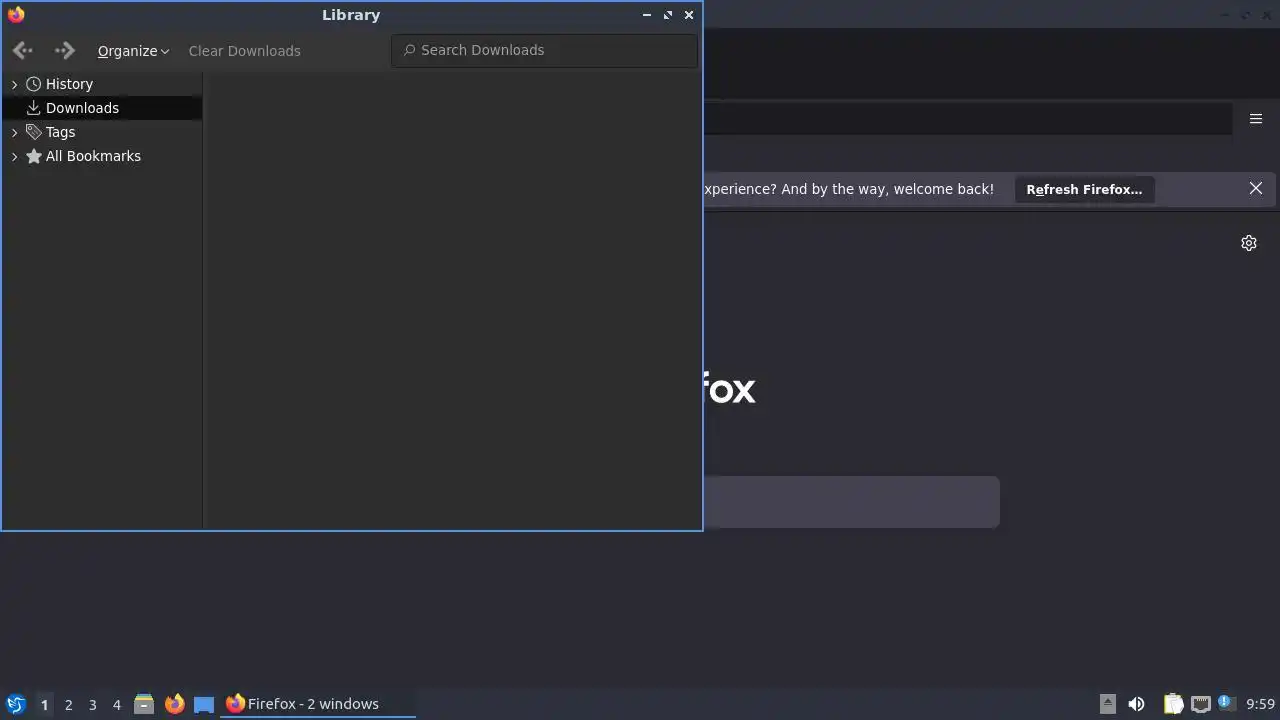Viewport: 1280px width, 720px height.
Task: Click the 9:59 clock on the panel
Action: coord(1260,704)
